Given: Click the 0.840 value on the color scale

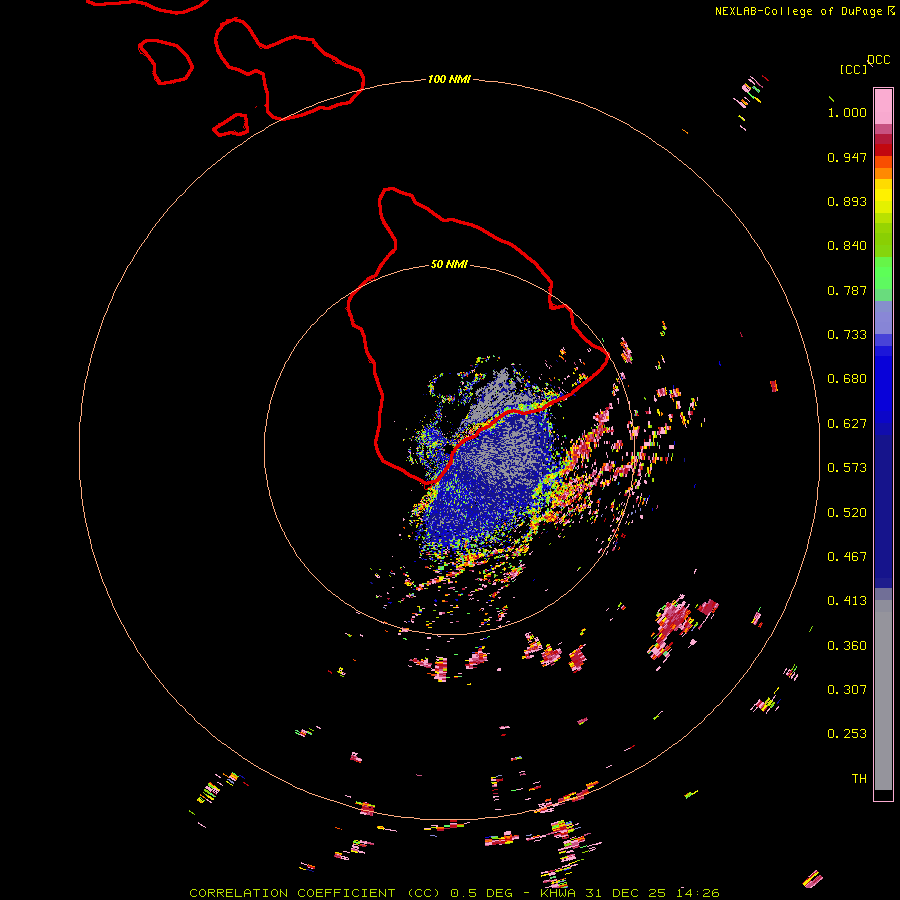Looking at the screenshot, I should tap(847, 246).
